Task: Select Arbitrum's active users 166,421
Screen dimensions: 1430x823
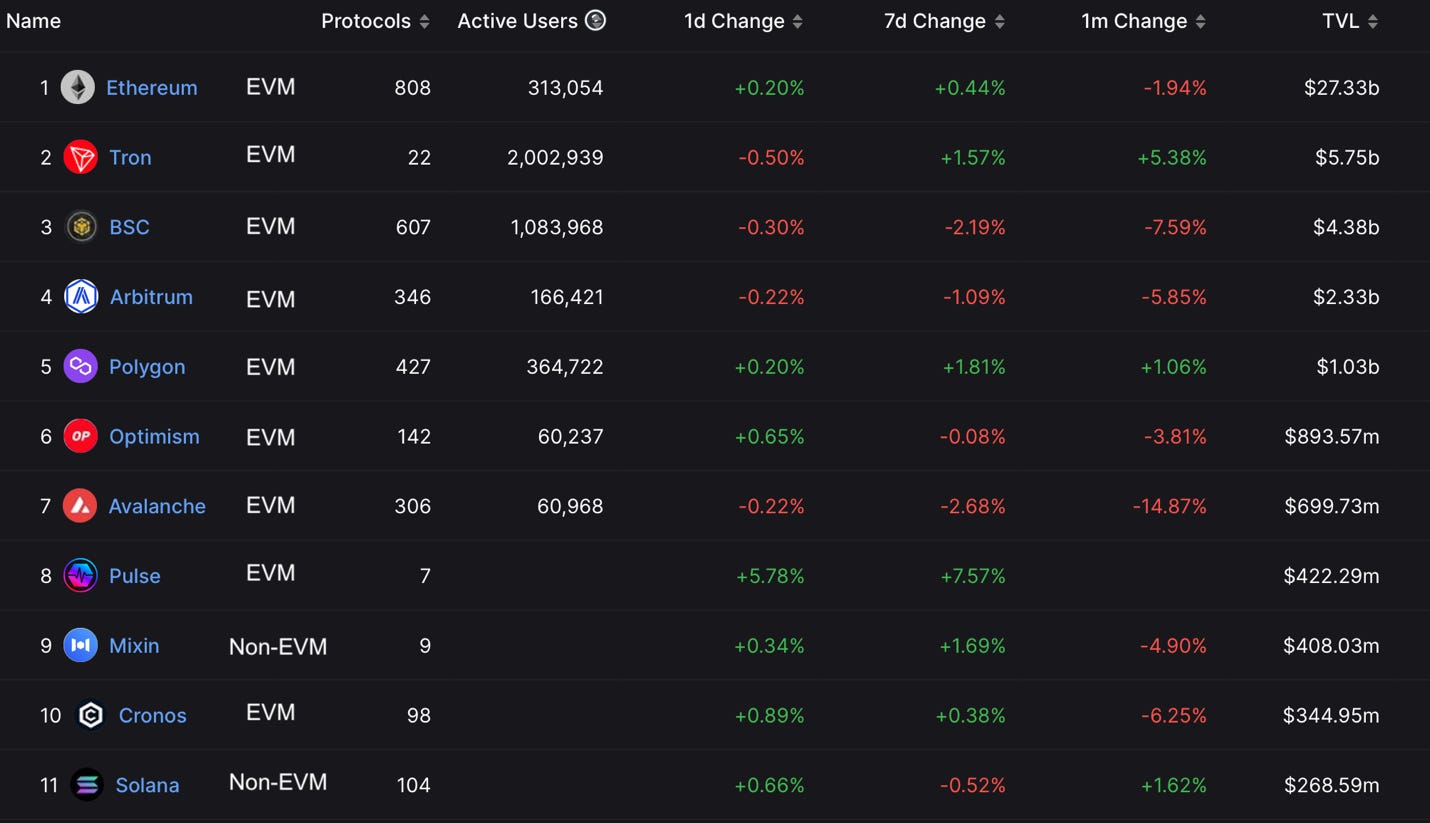Action: [x=567, y=297]
